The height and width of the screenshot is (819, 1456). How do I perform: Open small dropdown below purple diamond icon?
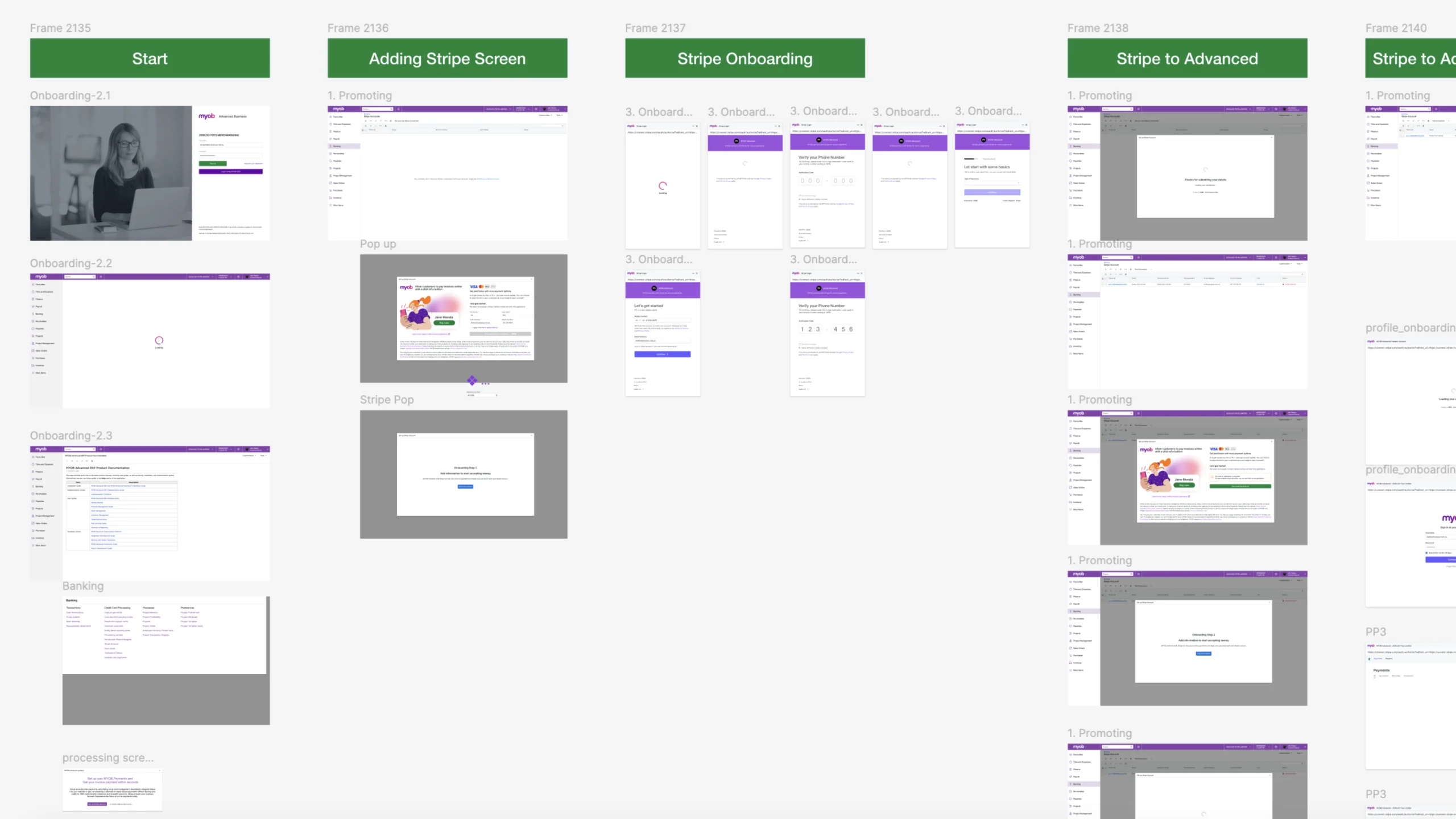pyautogui.click(x=482, y=395)
